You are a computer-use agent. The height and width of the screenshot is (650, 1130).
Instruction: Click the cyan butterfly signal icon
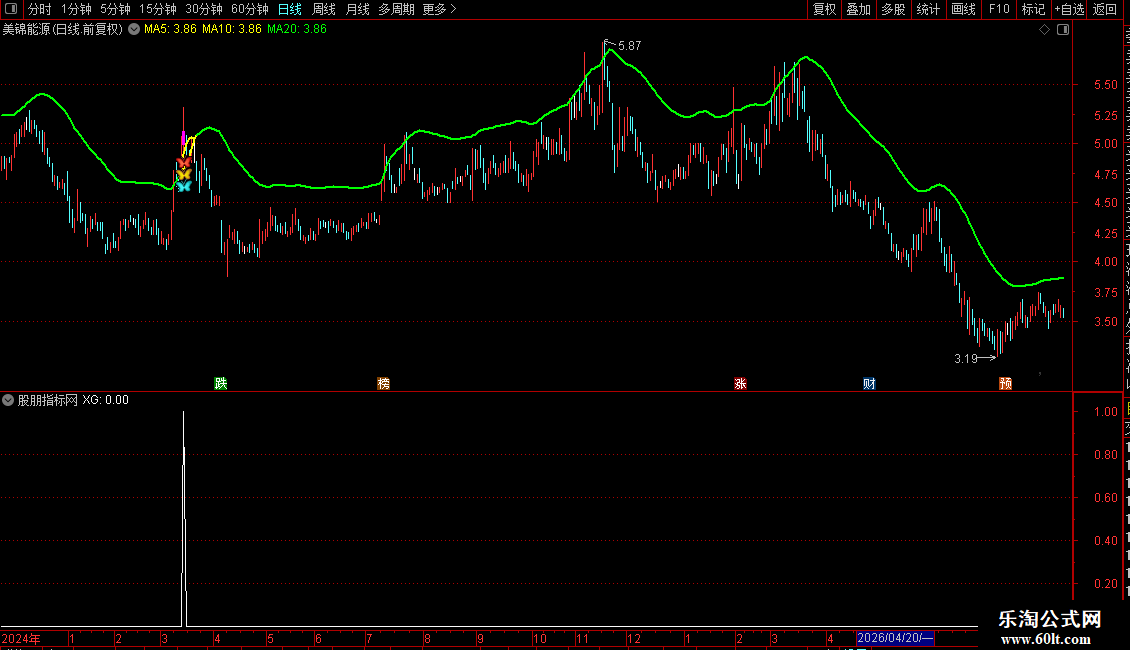click(184, 186)
